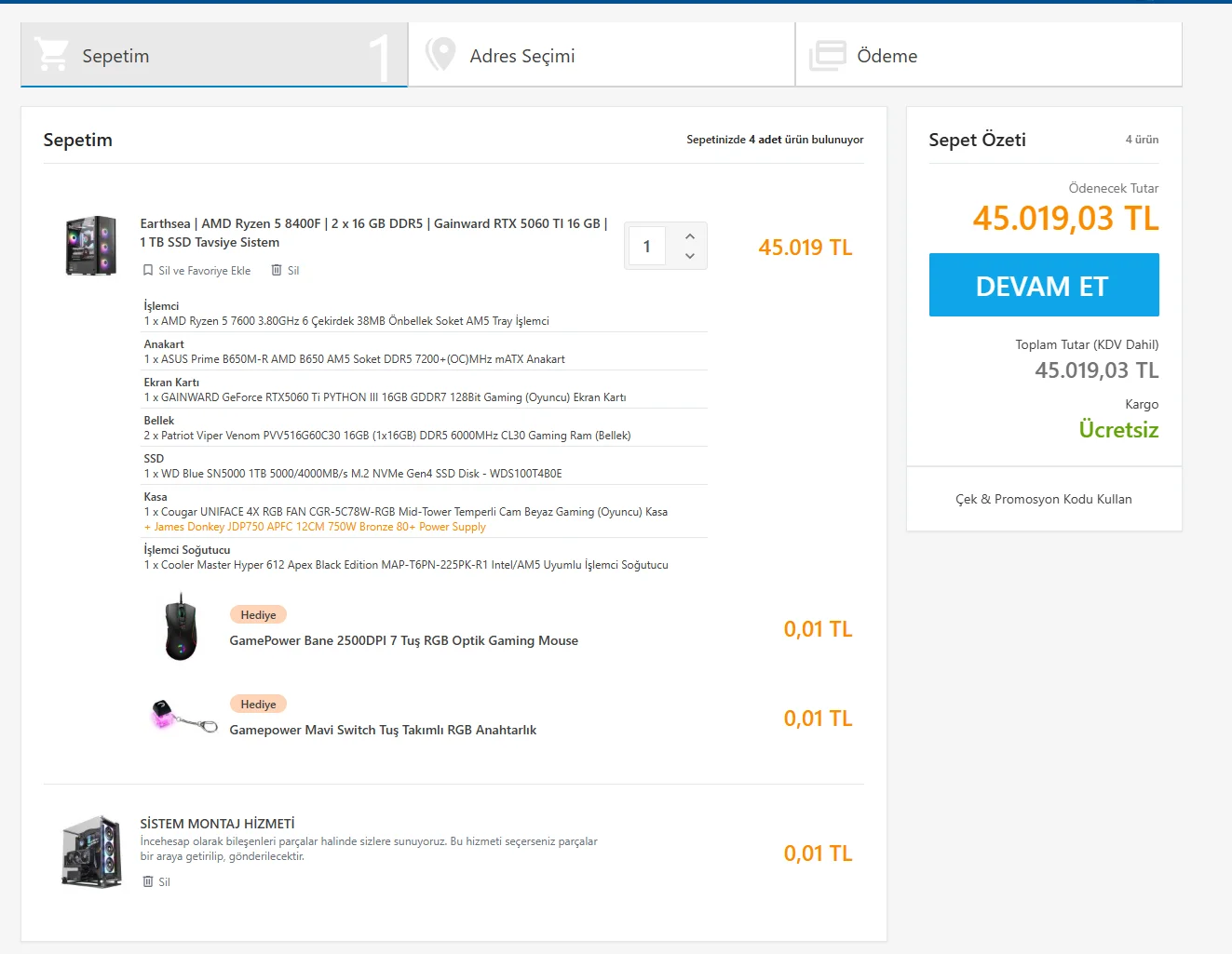Image resolution: width=1232 pixels, height=954 pixels.
Task: Decrease quantity with the down arrow
Action: coord(690,256)
